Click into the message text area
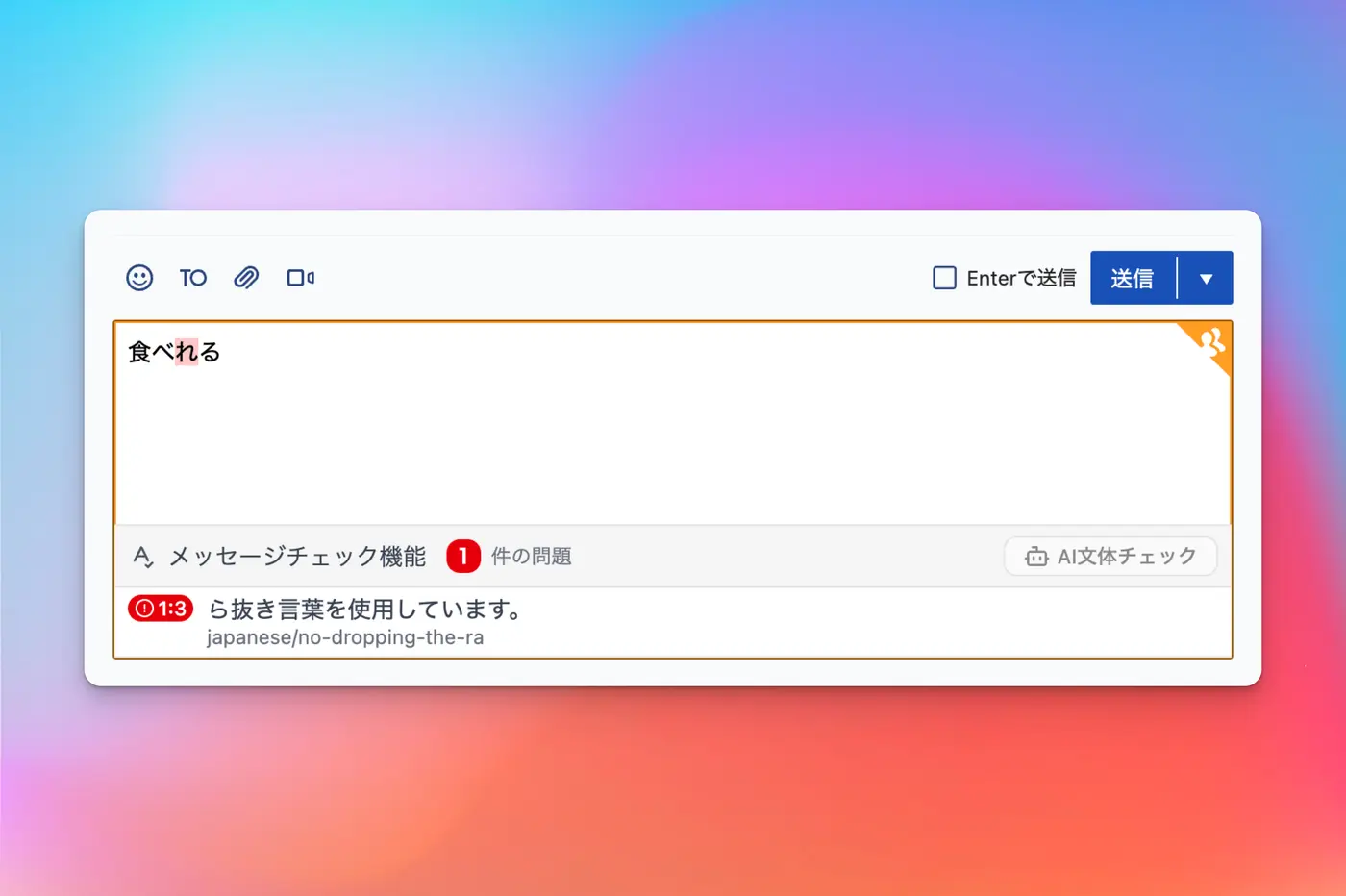The image size is (1346, 896). pyautogui.click(x=673, y=423)
